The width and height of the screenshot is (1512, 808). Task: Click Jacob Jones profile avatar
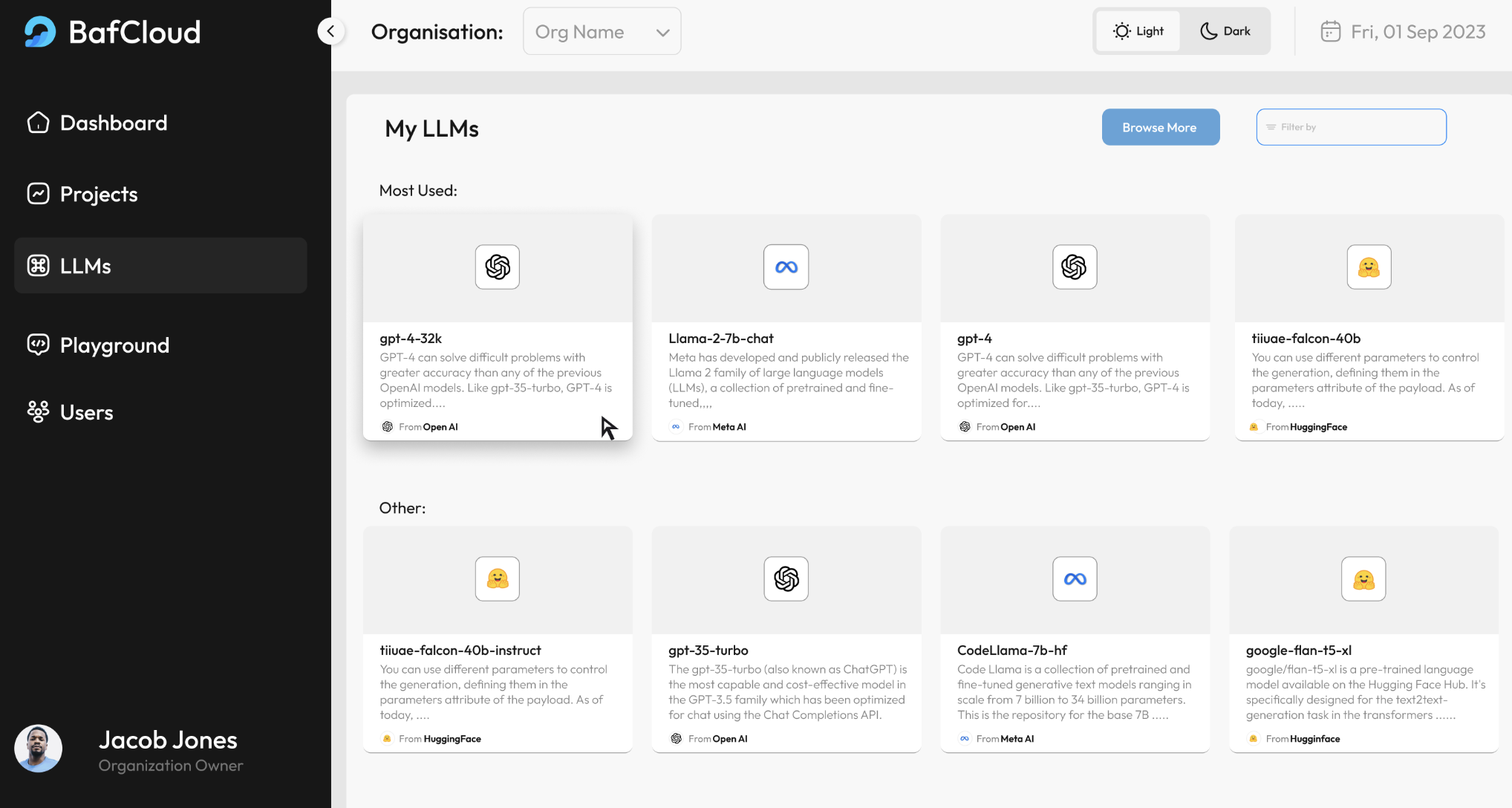point(39,749)
